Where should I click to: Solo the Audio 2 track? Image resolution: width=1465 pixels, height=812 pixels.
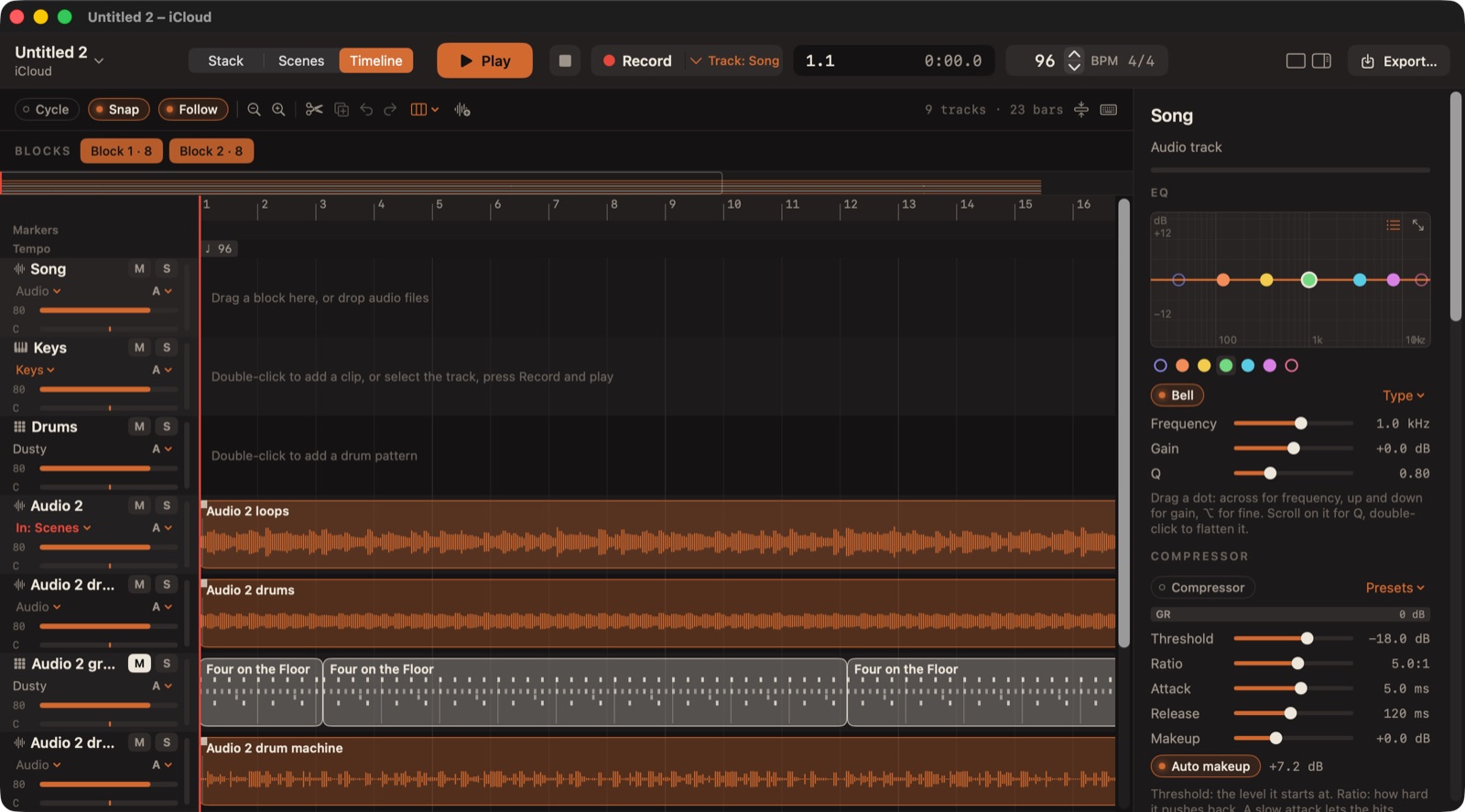pos(167,505)
